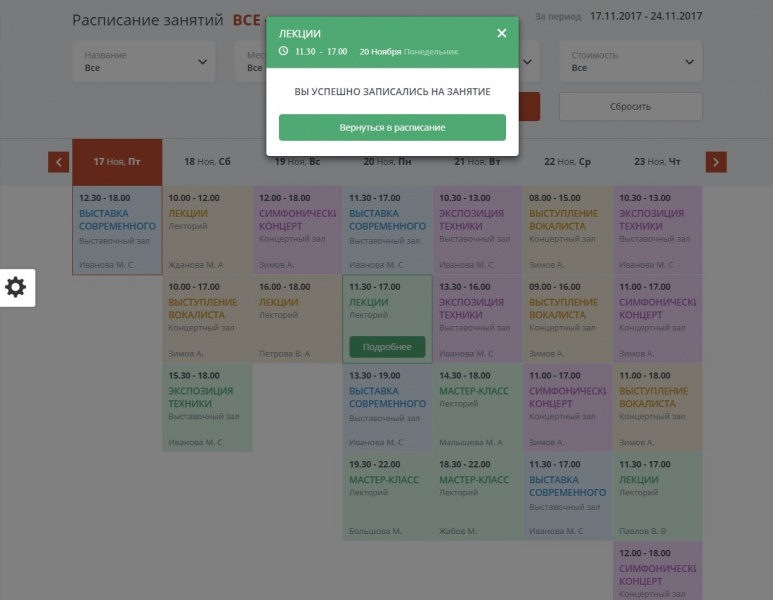The width and height of the screenshot is (773, 600).
Task: Close the Лекции confirmation popup
Action: tap(502, 33)
